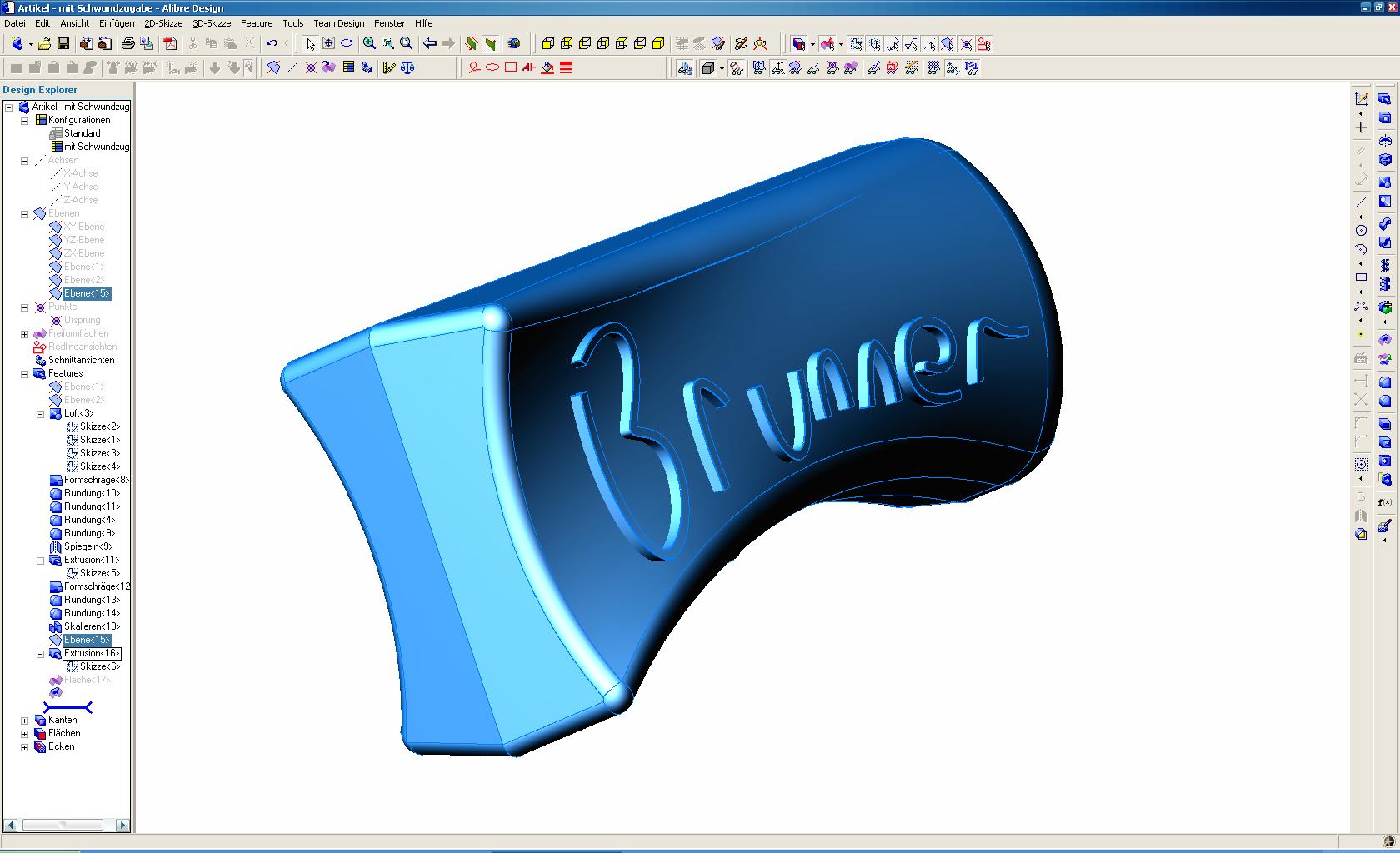Screen dimensions: 1400x853
Task: Open the Datei menu
Action: (x=15, y=23)
